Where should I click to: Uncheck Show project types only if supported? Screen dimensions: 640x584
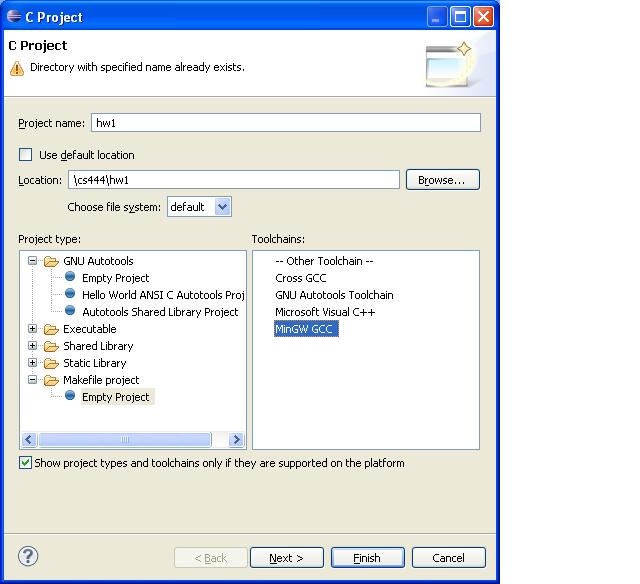tap(26, 463)
